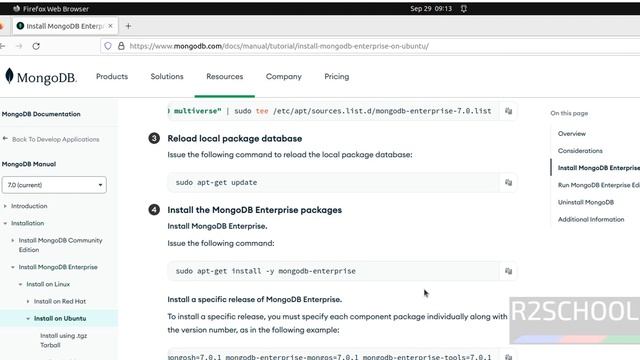Open the Resources menu
The width and height of the screenshot is (640, 360).
(224, 76)
